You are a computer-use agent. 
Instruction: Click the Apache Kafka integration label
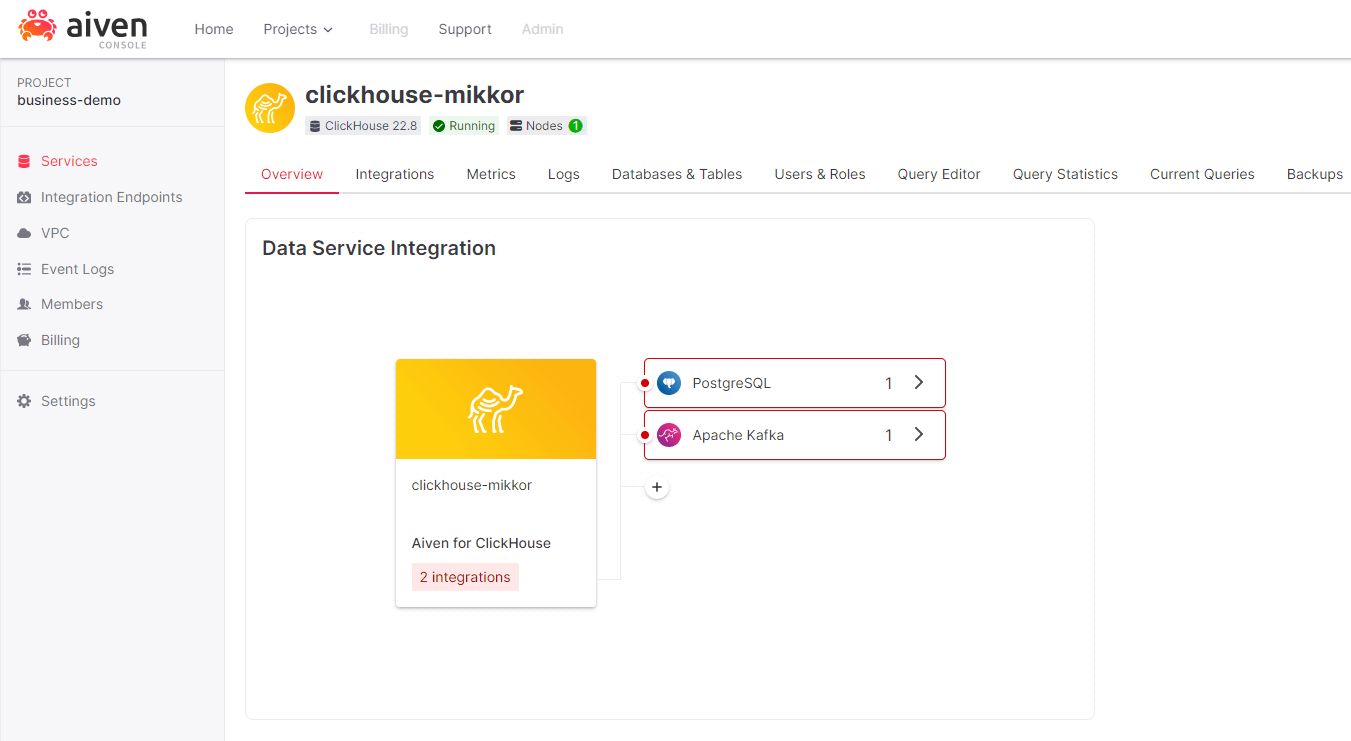point(738,435)
